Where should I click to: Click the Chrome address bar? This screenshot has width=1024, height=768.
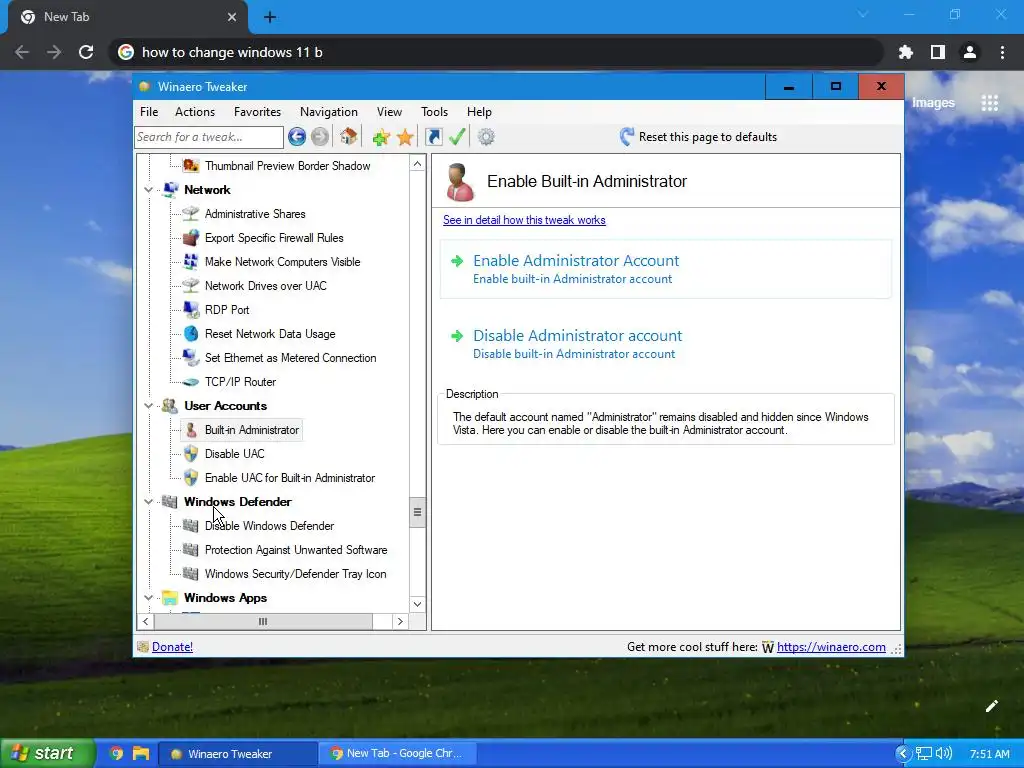pos(496,52)
